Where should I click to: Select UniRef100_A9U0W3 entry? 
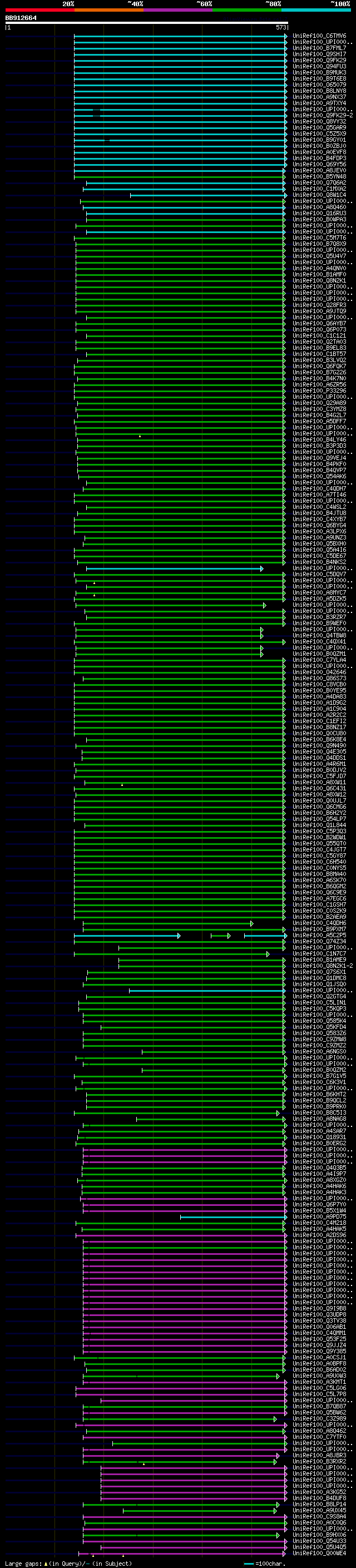click(319, 1376)
